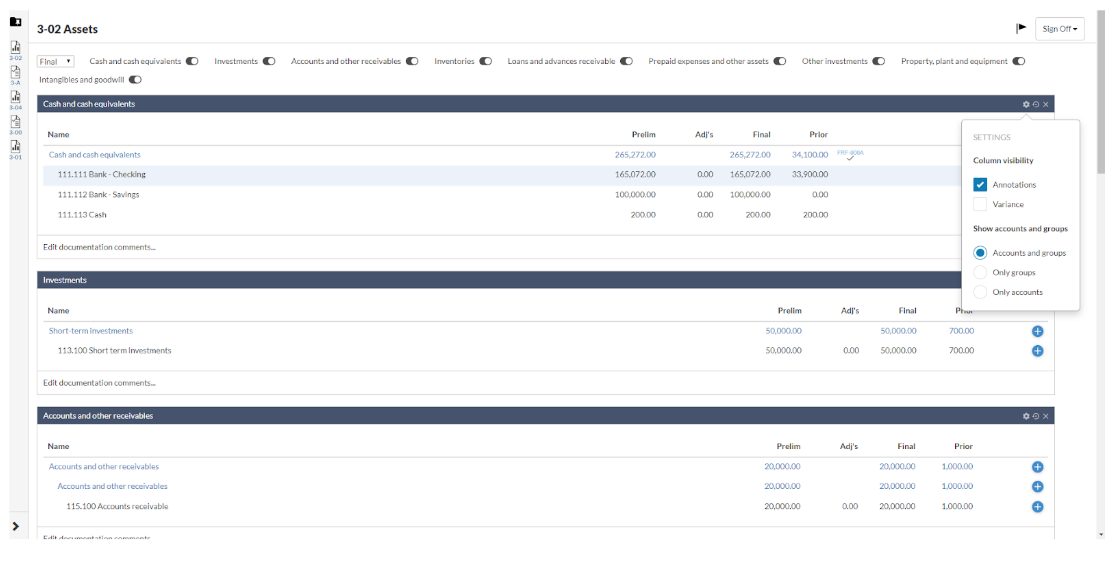The height and width of the screenshot is (564, 1116).
Task: Click plus icon on Short-term investments row
Action: 1037,331
